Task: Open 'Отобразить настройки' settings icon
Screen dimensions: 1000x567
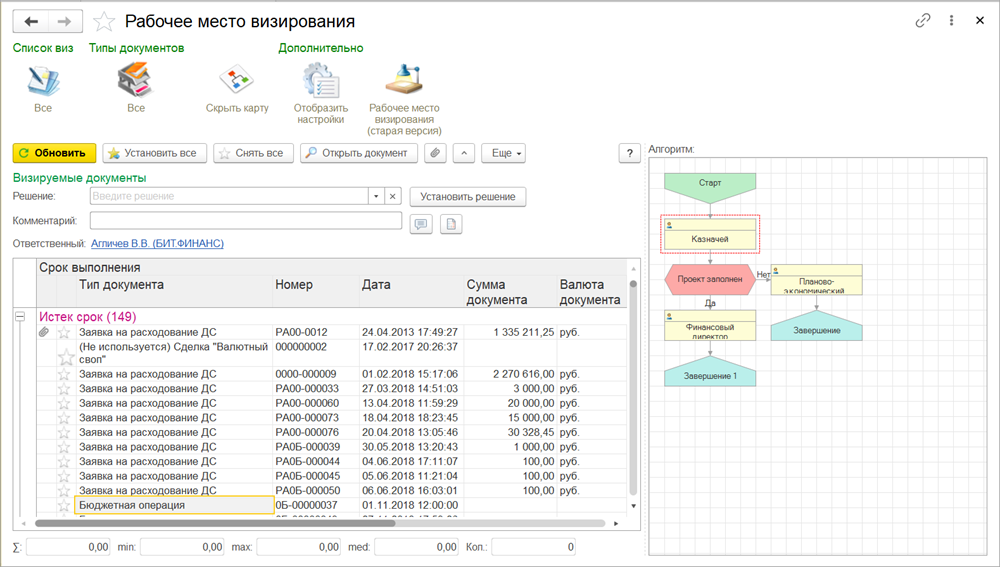Action: click(x=320, y=80)
